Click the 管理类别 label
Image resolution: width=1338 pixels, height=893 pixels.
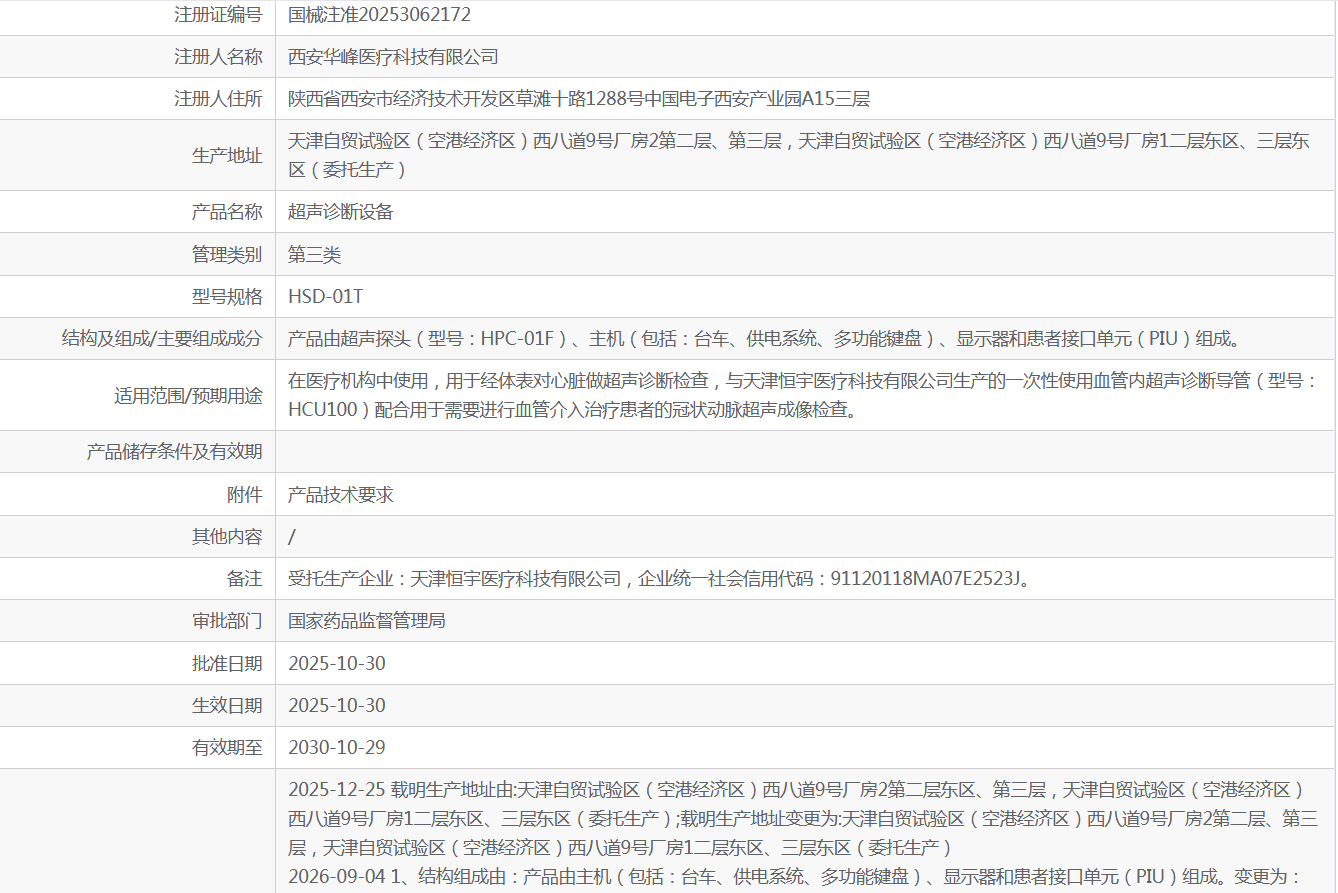(227, 255)
